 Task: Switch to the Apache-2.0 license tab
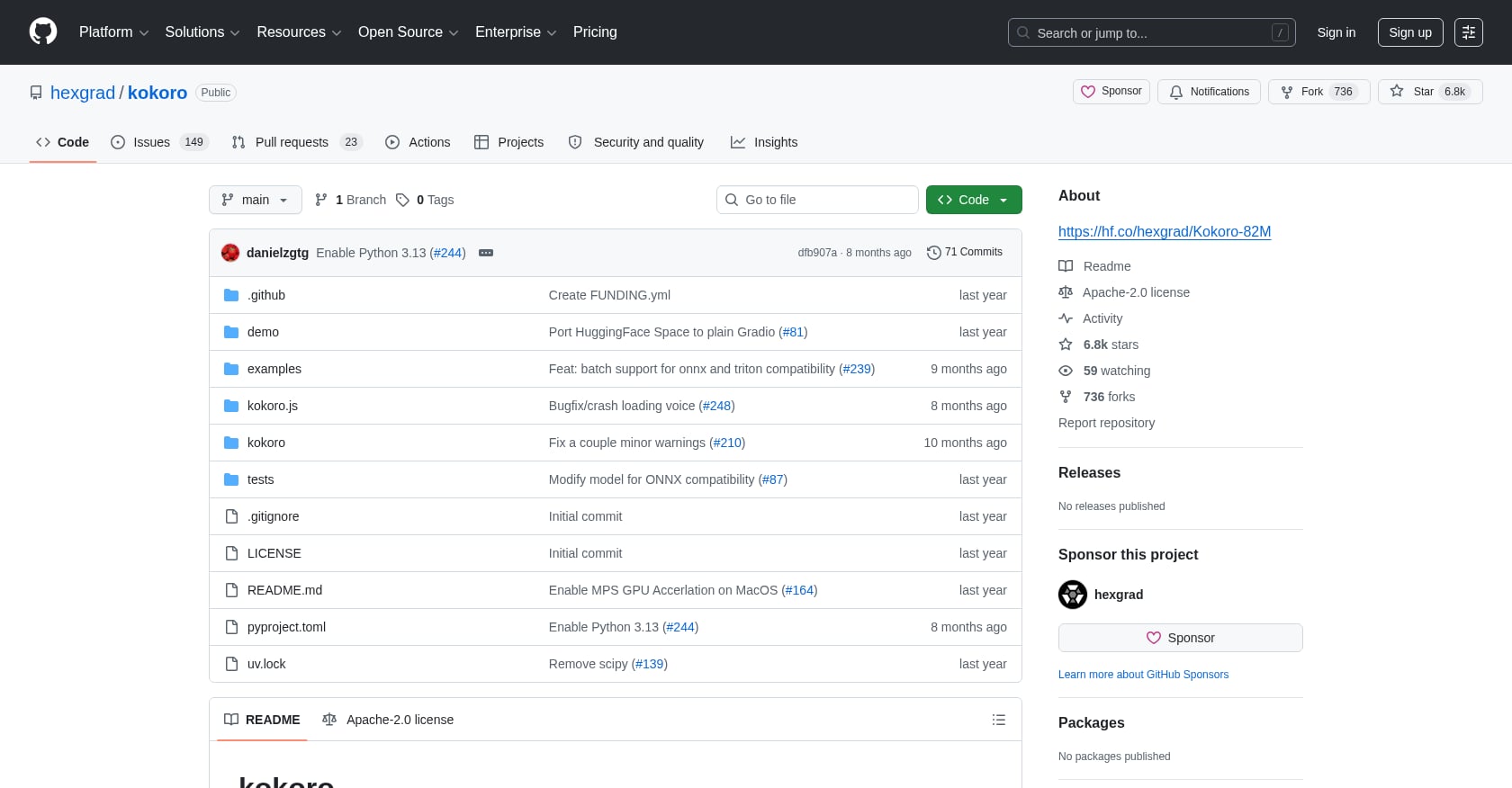click(x=388, y=720)
